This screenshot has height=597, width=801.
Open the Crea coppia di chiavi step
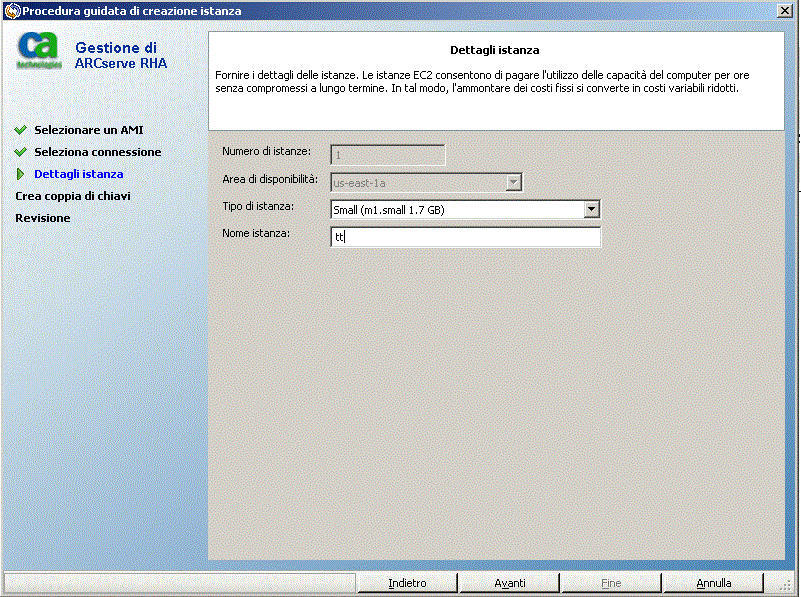73,196
